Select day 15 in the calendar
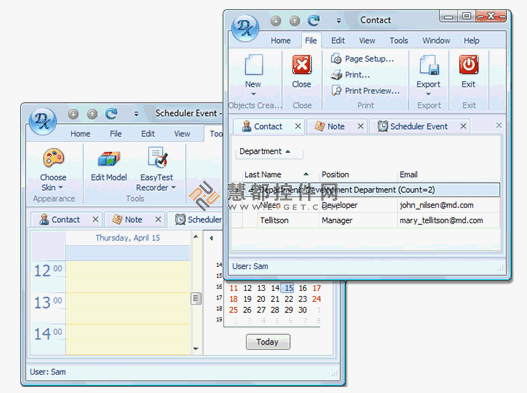 (x=288, y=288)
